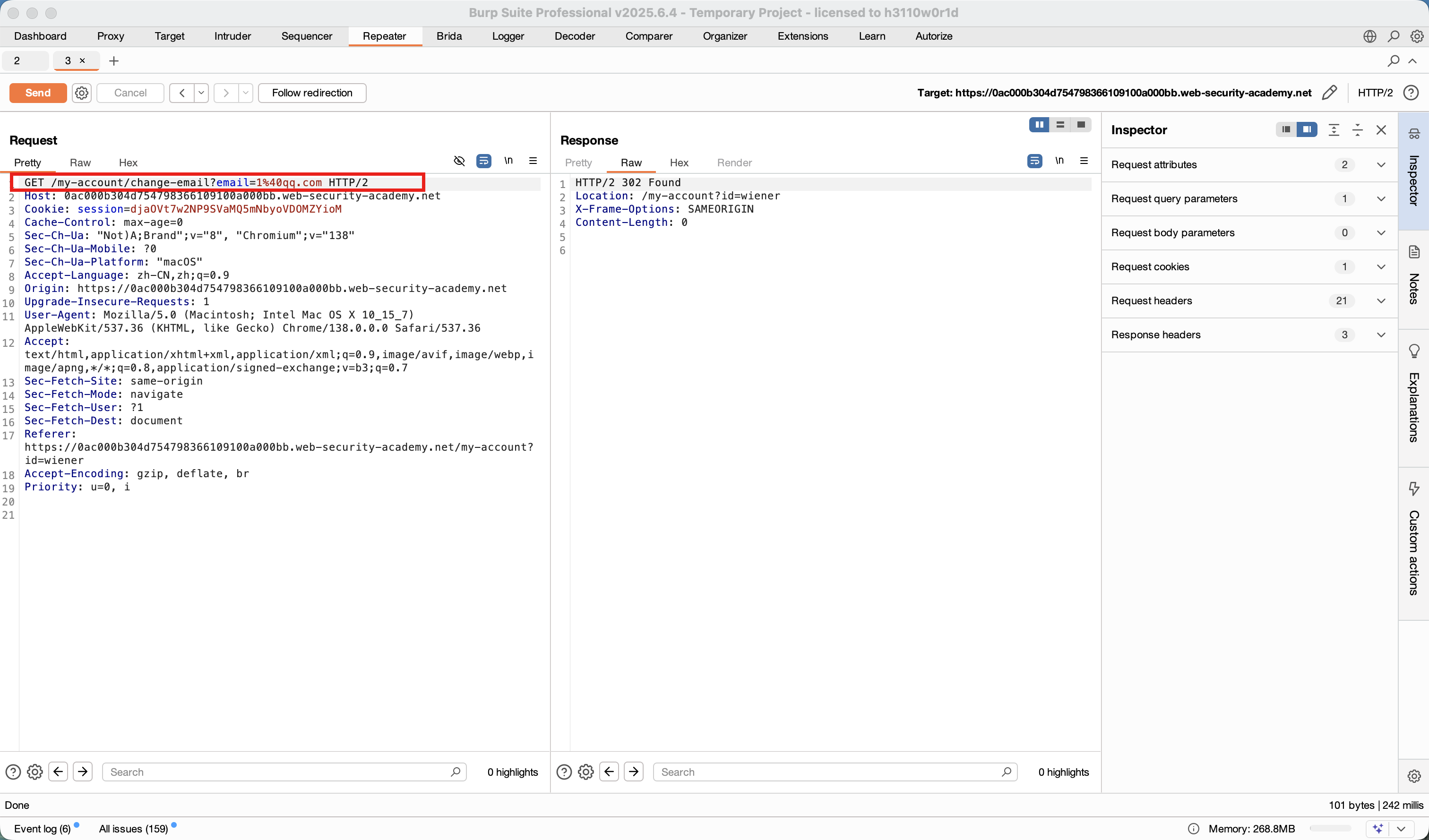Viewport: 1429px width, 840px height.
Task: Expand Request headers section in Inspector
Action: click(x=1381, y=300)
